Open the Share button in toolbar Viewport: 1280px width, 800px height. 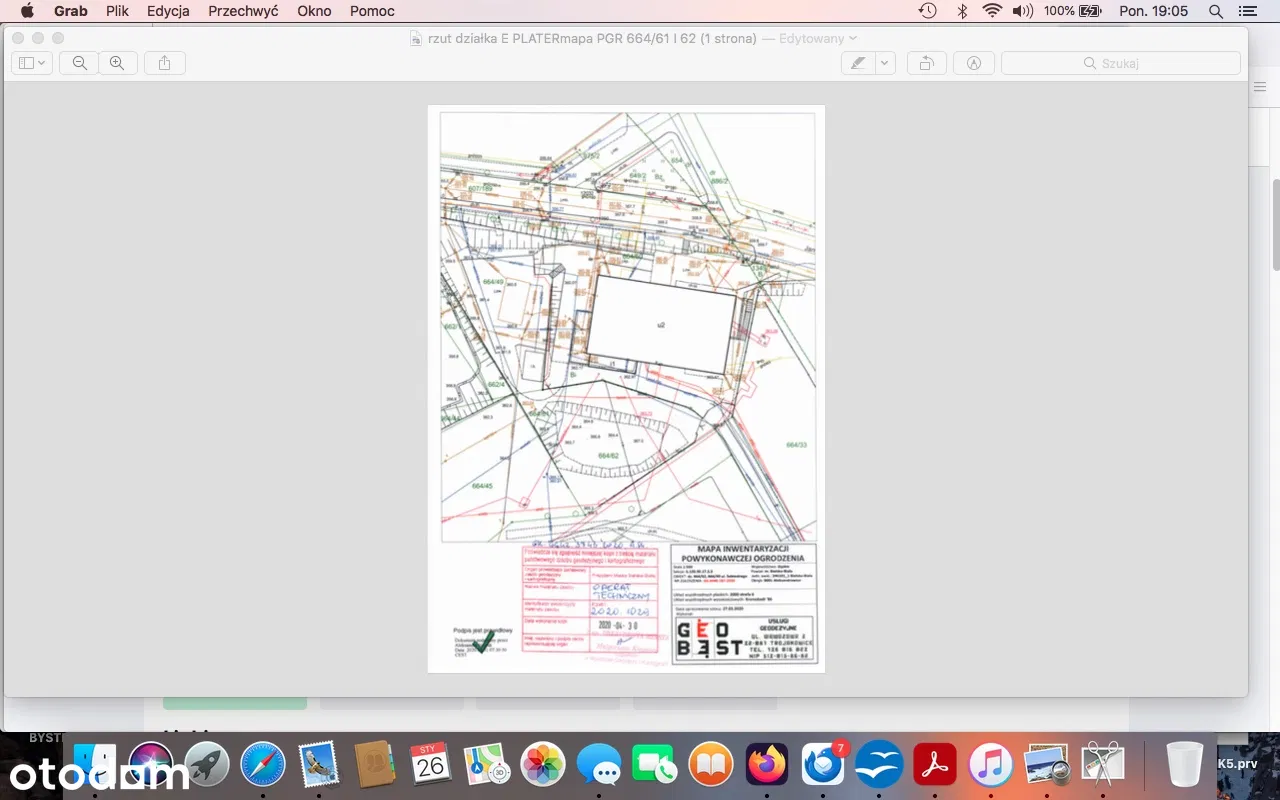tap(165, 63)
